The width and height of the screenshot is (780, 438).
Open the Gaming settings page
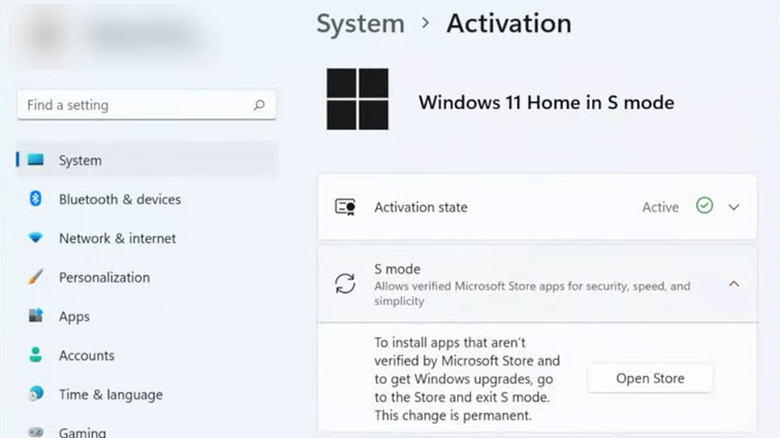point(82,432)
